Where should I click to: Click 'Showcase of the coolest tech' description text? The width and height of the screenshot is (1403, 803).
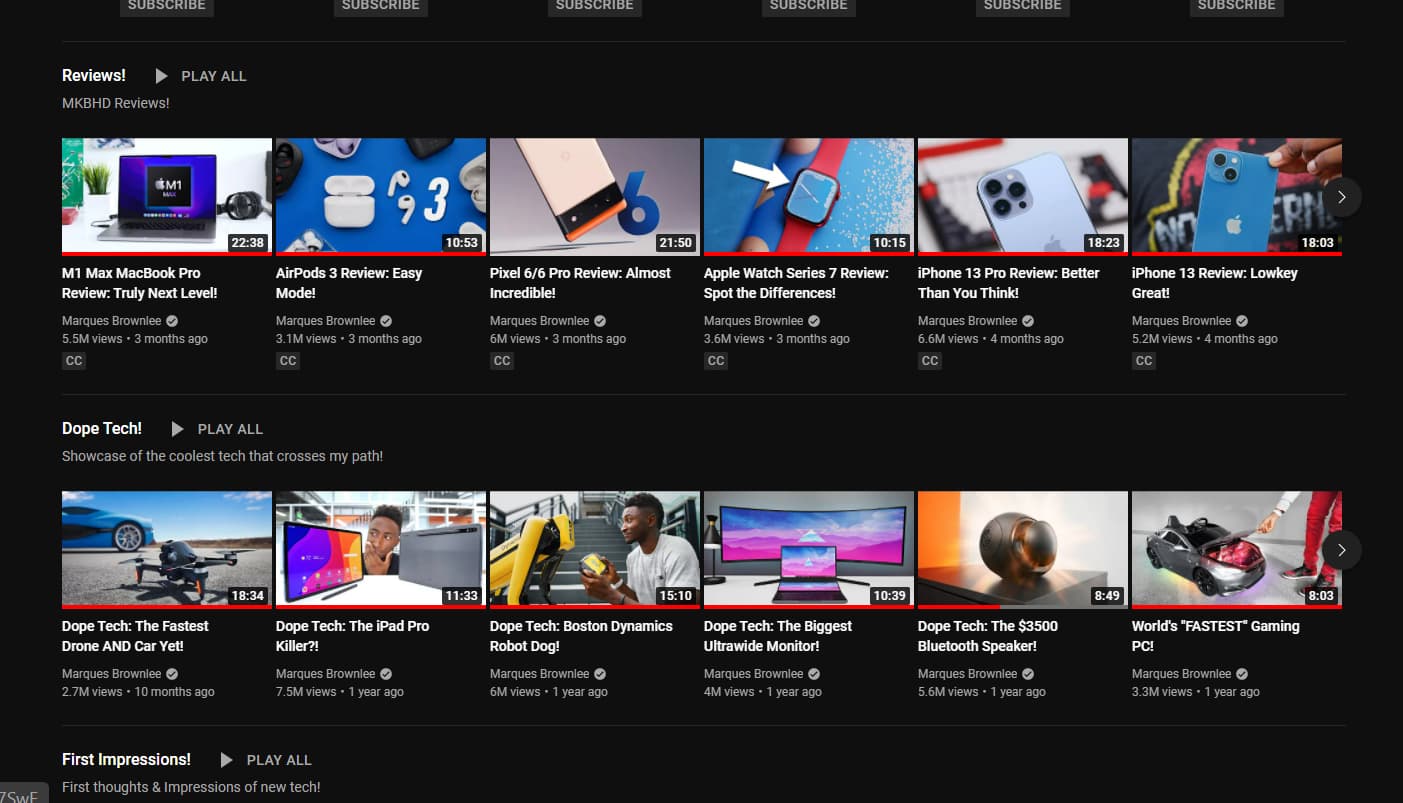click(x=222, y=456)
